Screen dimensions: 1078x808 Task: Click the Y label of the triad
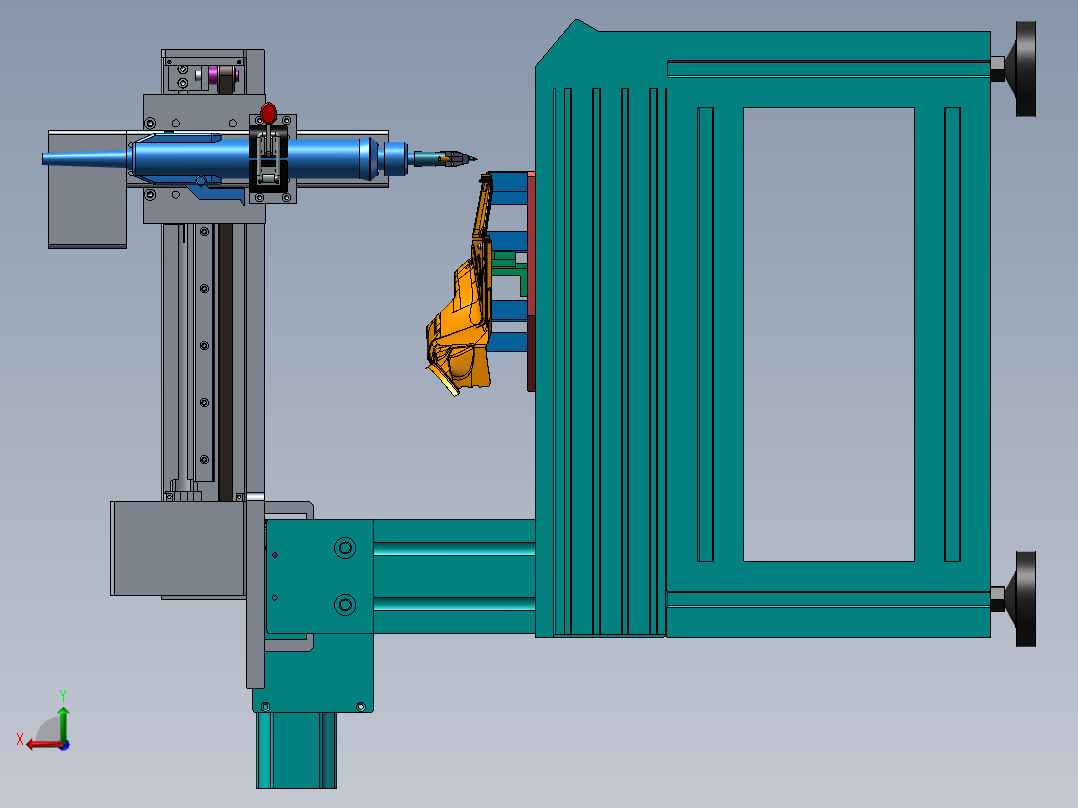(63, 695)
